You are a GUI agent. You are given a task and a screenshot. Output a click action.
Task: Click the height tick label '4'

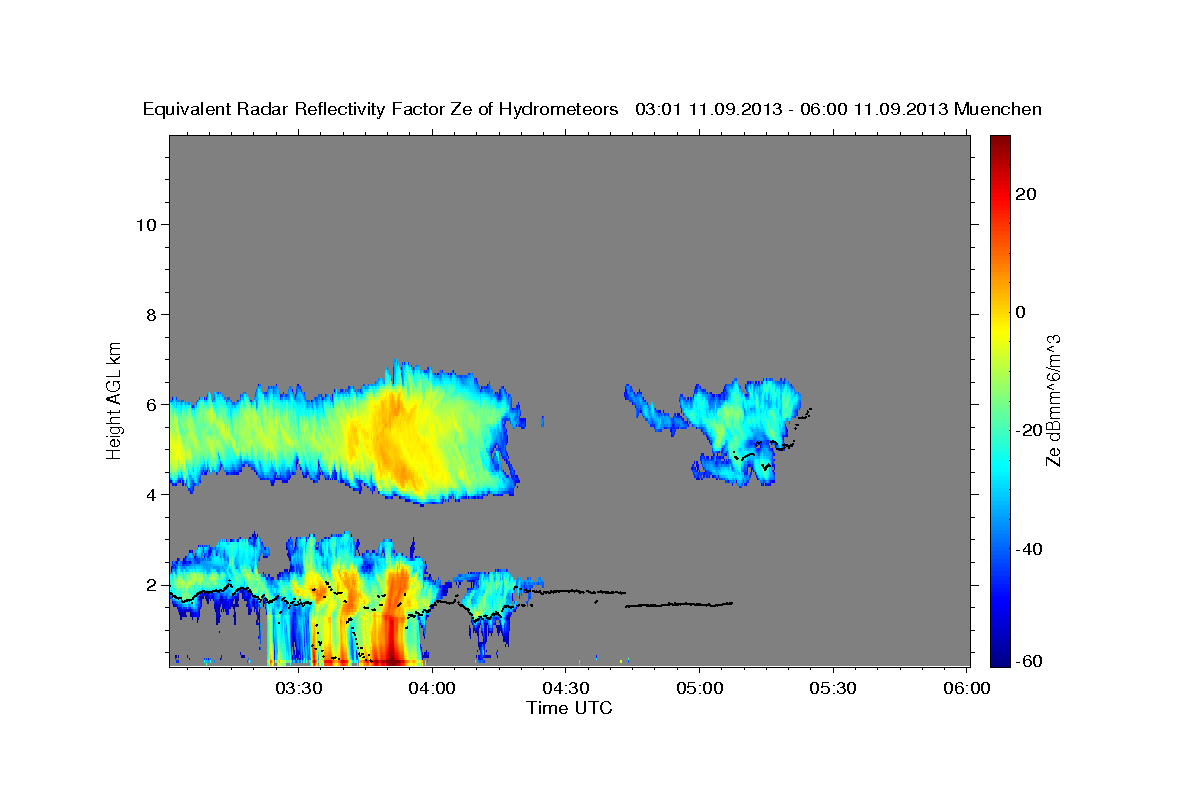point(152,495)
